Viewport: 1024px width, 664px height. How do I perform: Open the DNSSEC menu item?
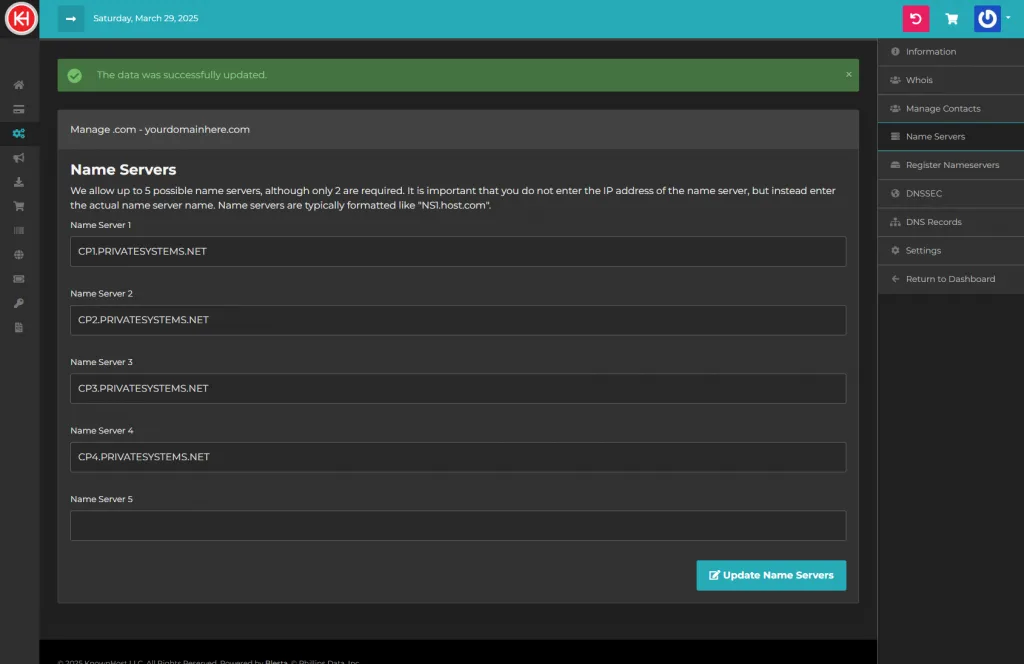coord(923,193)
